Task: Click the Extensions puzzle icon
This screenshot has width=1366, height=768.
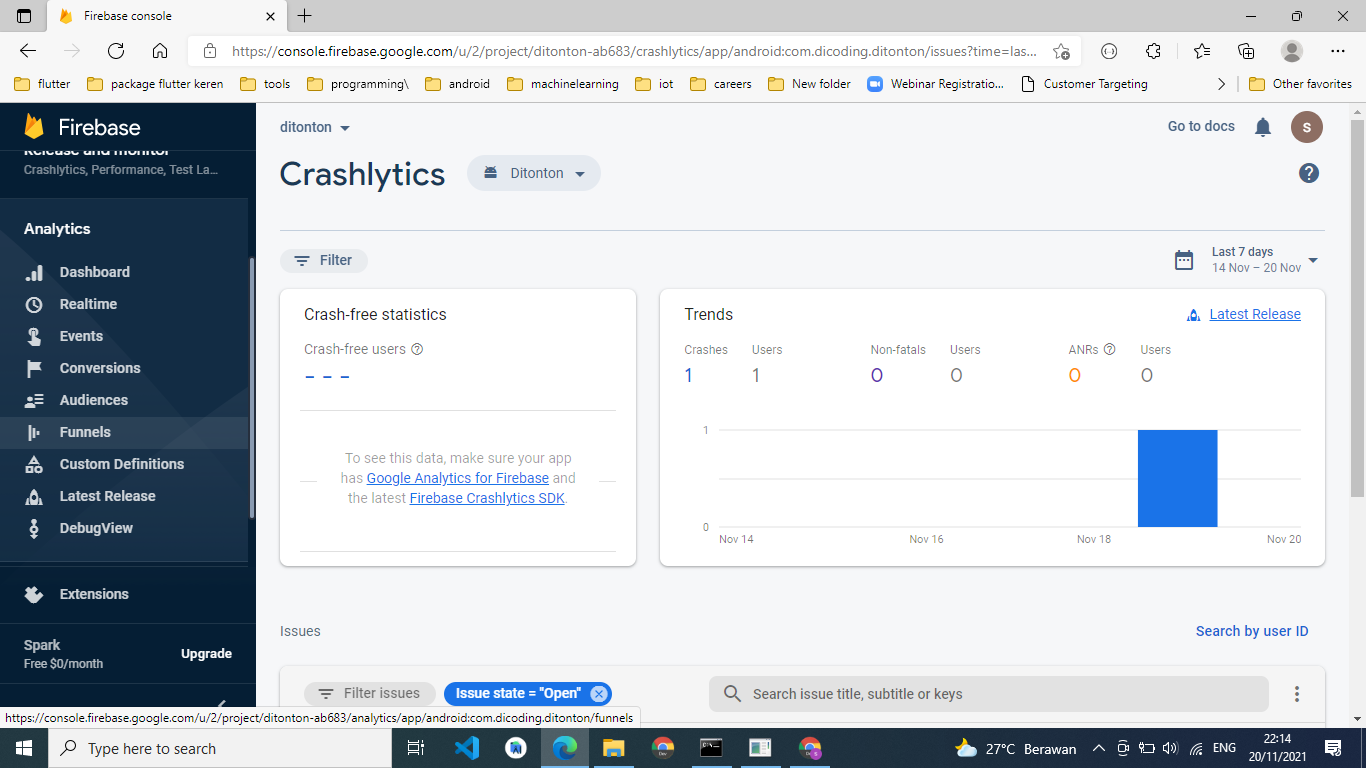Action: click(34, 594)
